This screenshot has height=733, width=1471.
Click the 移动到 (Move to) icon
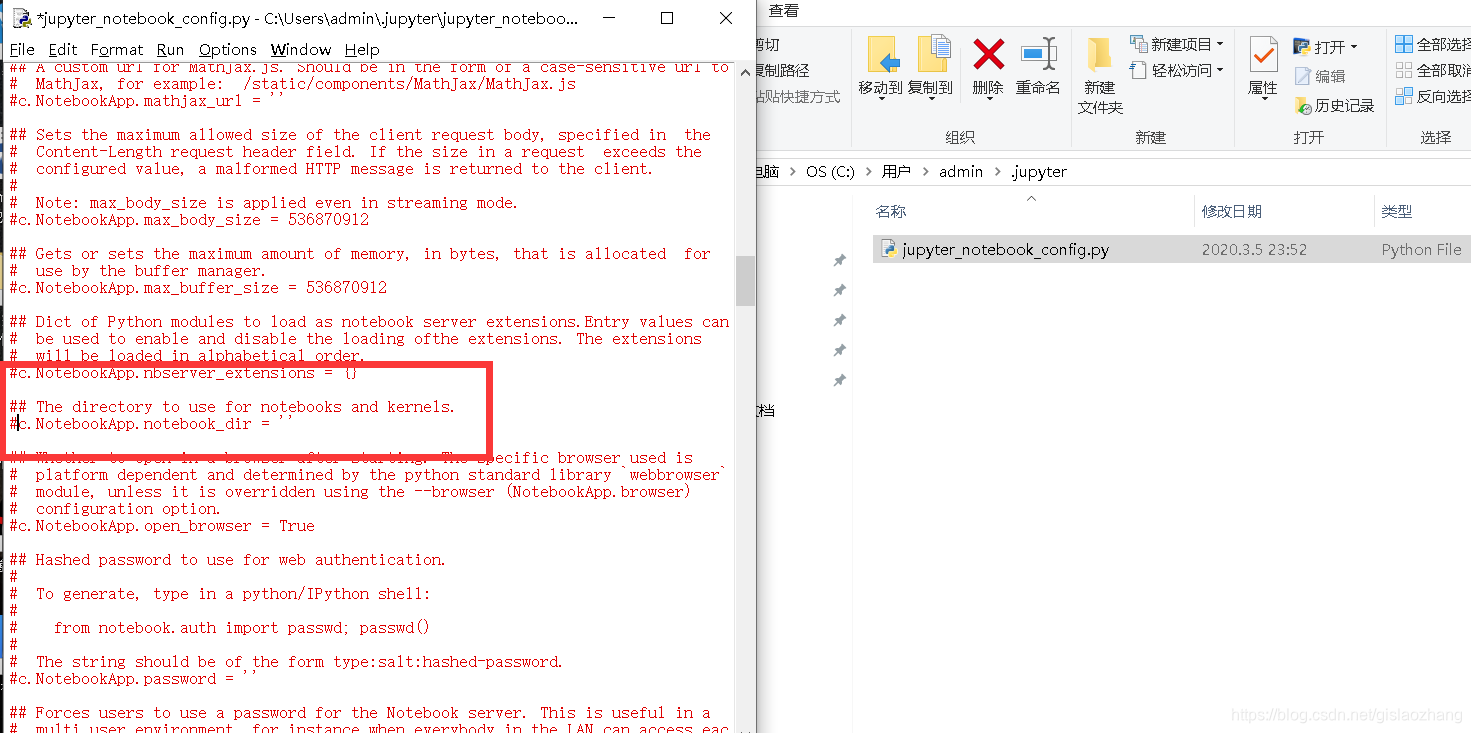[880, 60]
